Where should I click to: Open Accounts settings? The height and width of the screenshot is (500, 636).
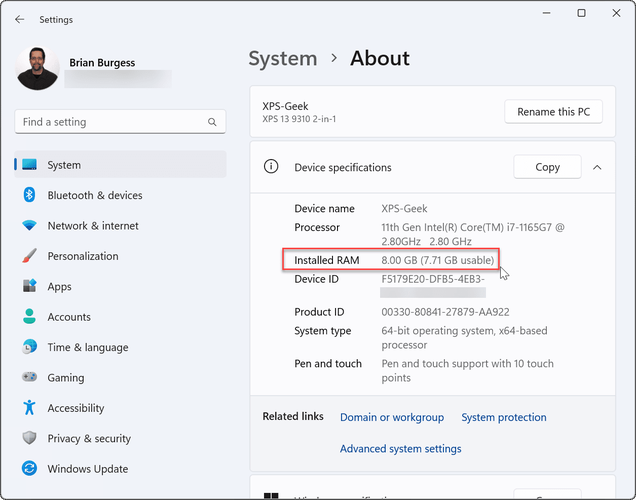click(x=120, y=317)
